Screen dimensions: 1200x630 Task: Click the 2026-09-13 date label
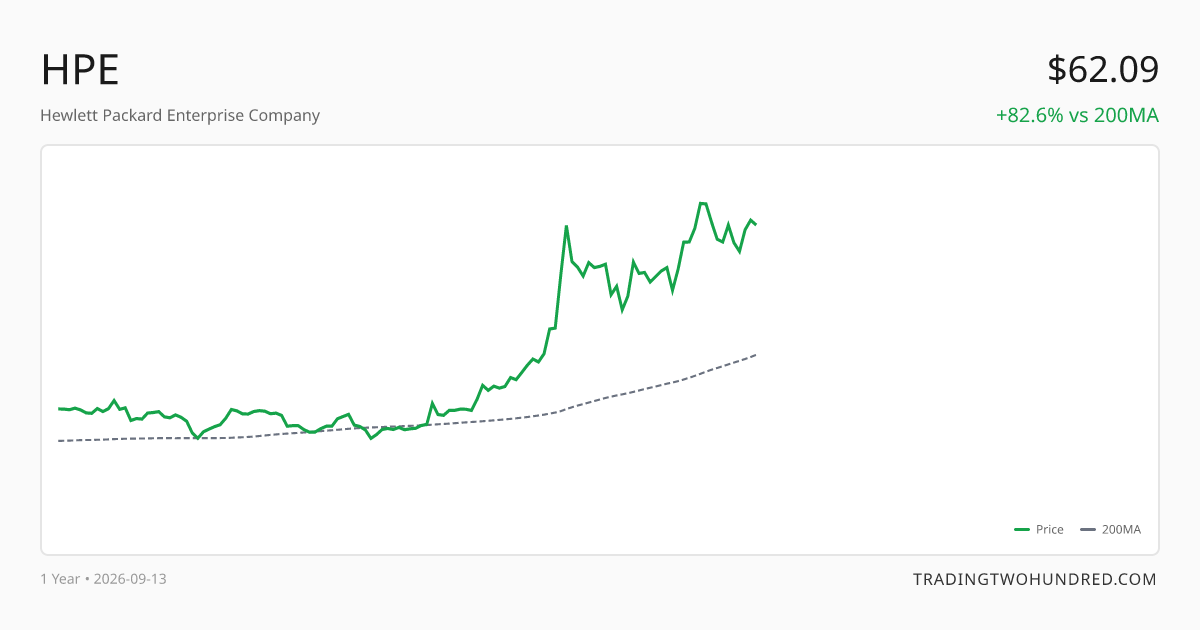[x=130, y=579]
